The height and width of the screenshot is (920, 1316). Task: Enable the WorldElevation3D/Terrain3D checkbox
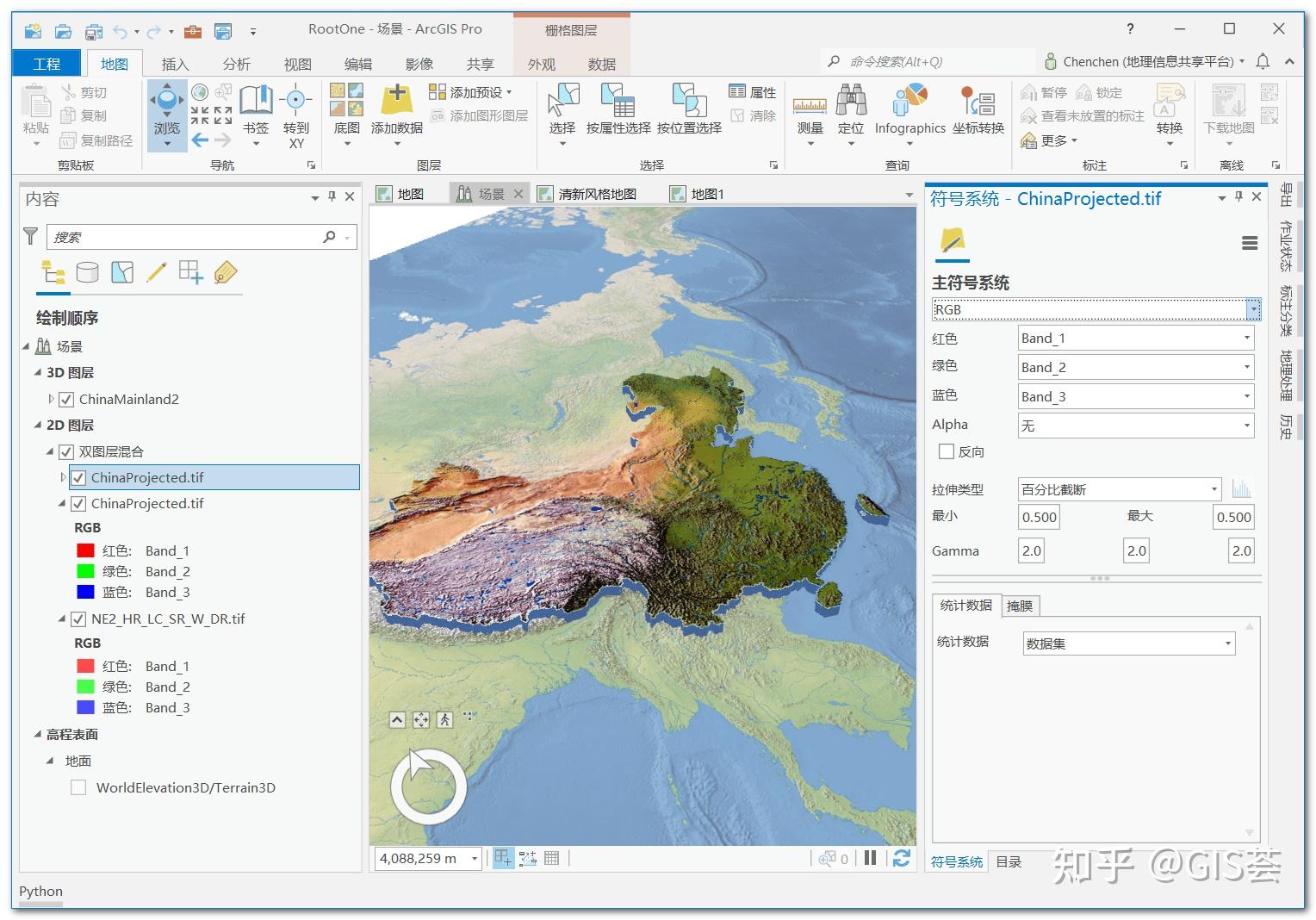click(x=78, y=786)
